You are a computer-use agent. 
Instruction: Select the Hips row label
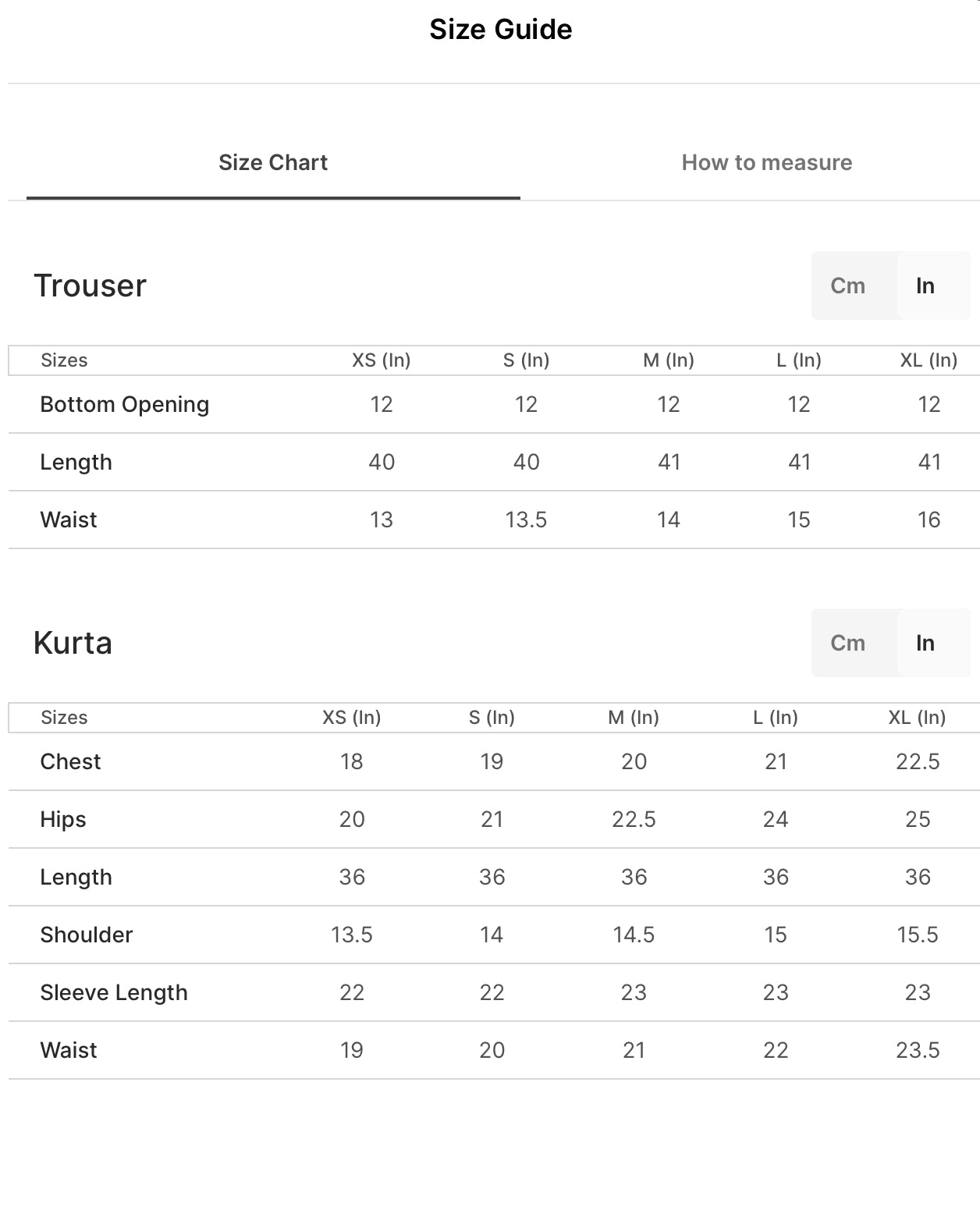pos(63,819)
